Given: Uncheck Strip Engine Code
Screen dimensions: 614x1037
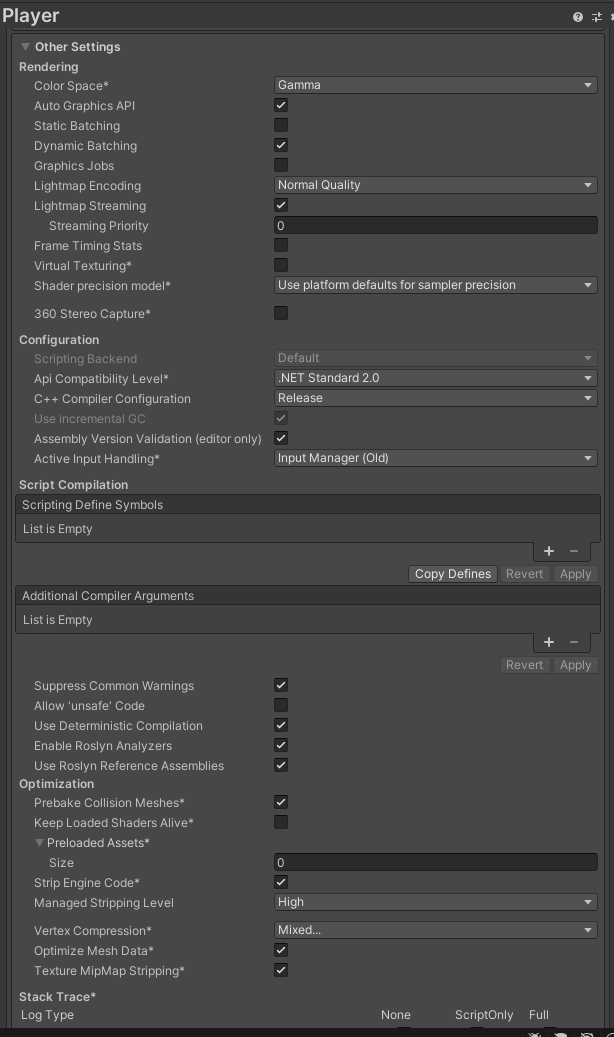Looking at the screenshot, I should tap(281, 882).
